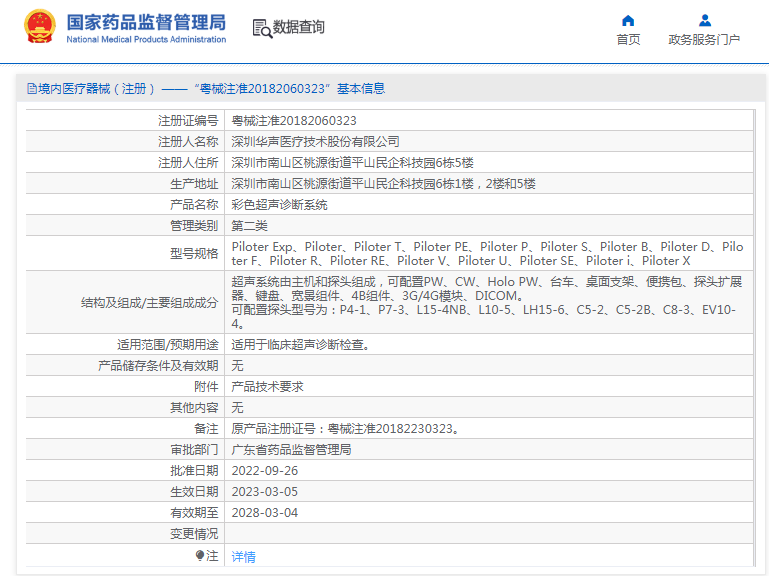
Task: Click the 结构及组成/主要组成成分 label
Action: tap(150, 303)
